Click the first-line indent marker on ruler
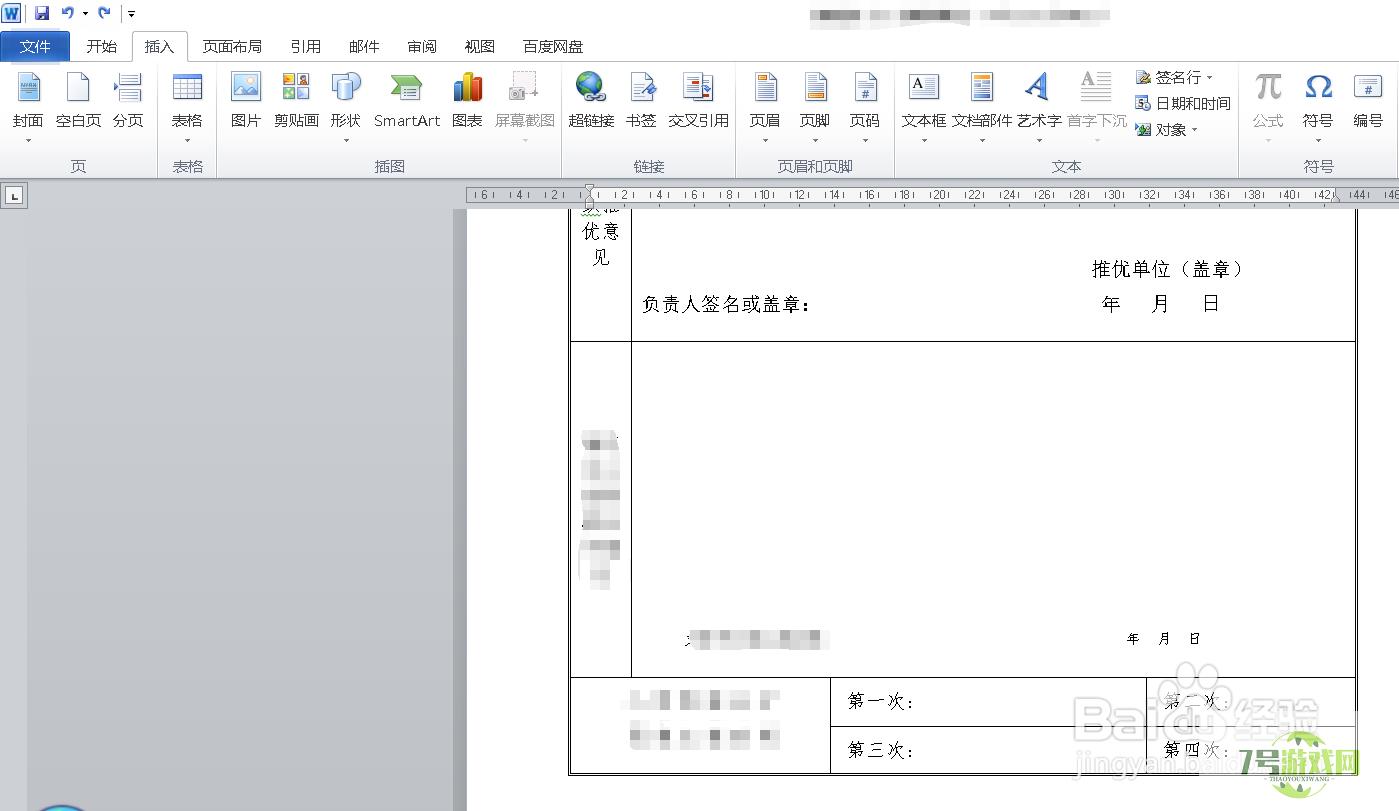Image resolution: width=1399 pixels, height=811 pixels. click(589, 189)
